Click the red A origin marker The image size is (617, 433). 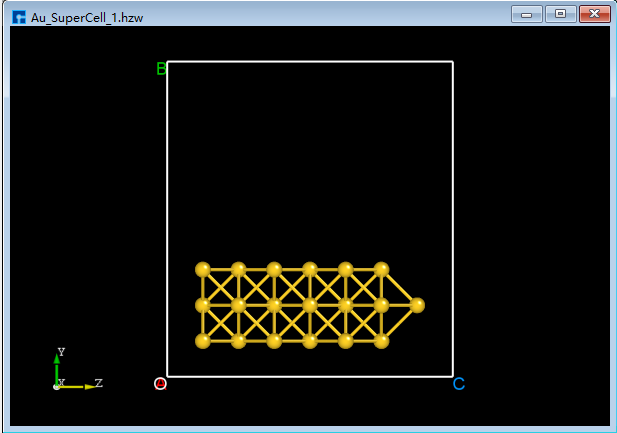(161, 383)
